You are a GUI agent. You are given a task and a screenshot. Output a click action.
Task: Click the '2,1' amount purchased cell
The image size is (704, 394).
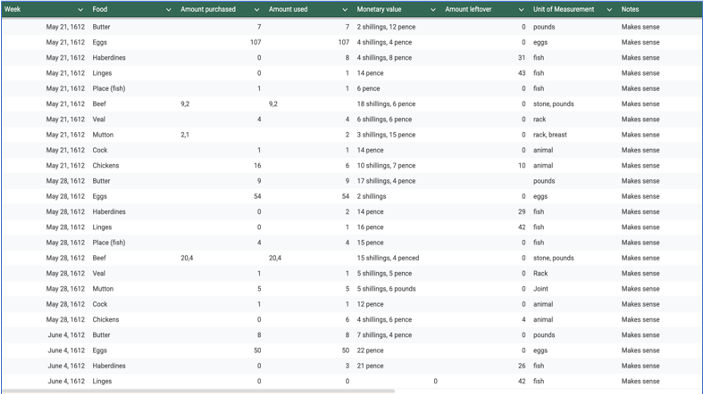[185, 135]
